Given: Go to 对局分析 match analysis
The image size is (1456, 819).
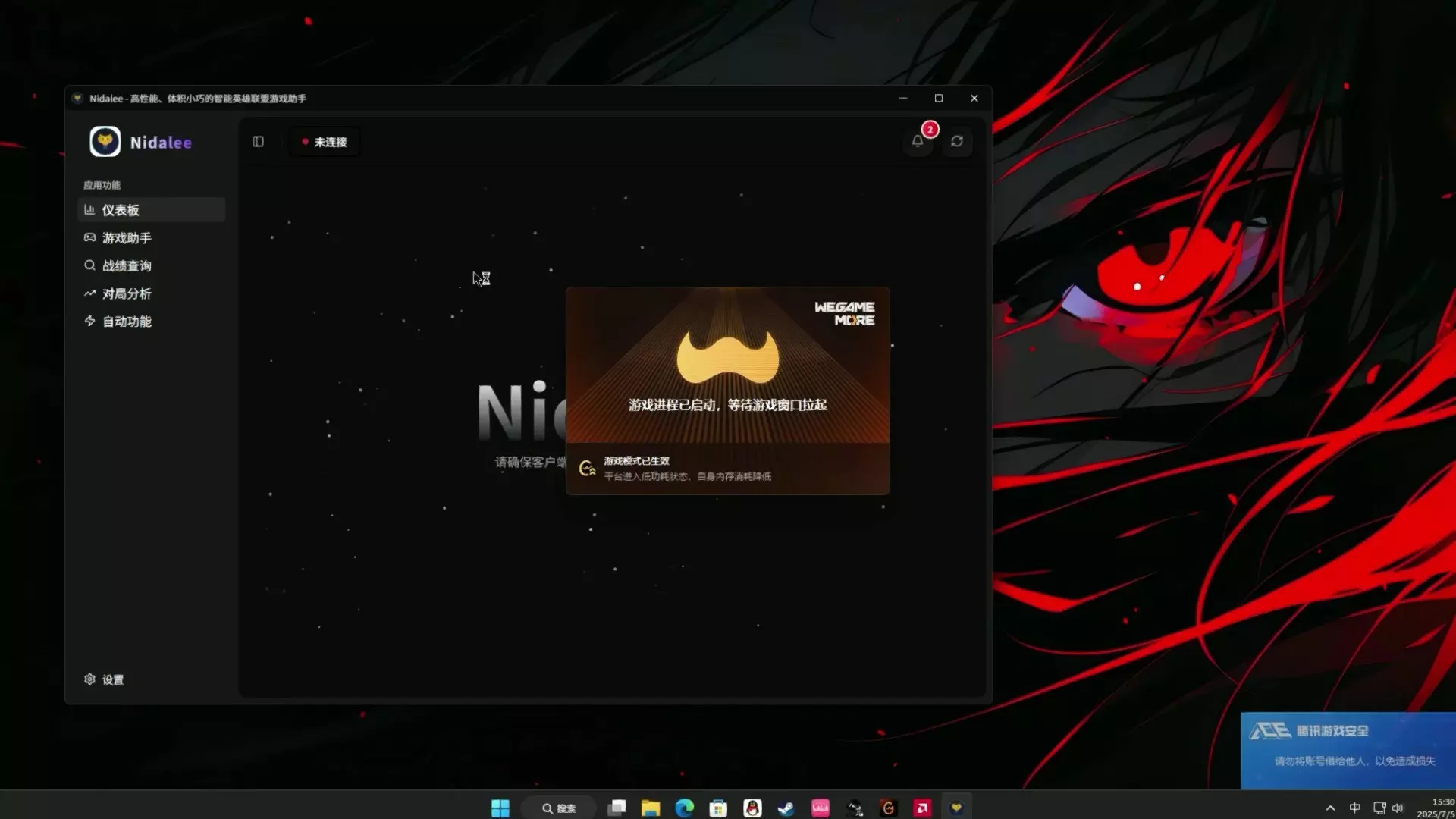Looking at the screenshot, I should point(127,294).
